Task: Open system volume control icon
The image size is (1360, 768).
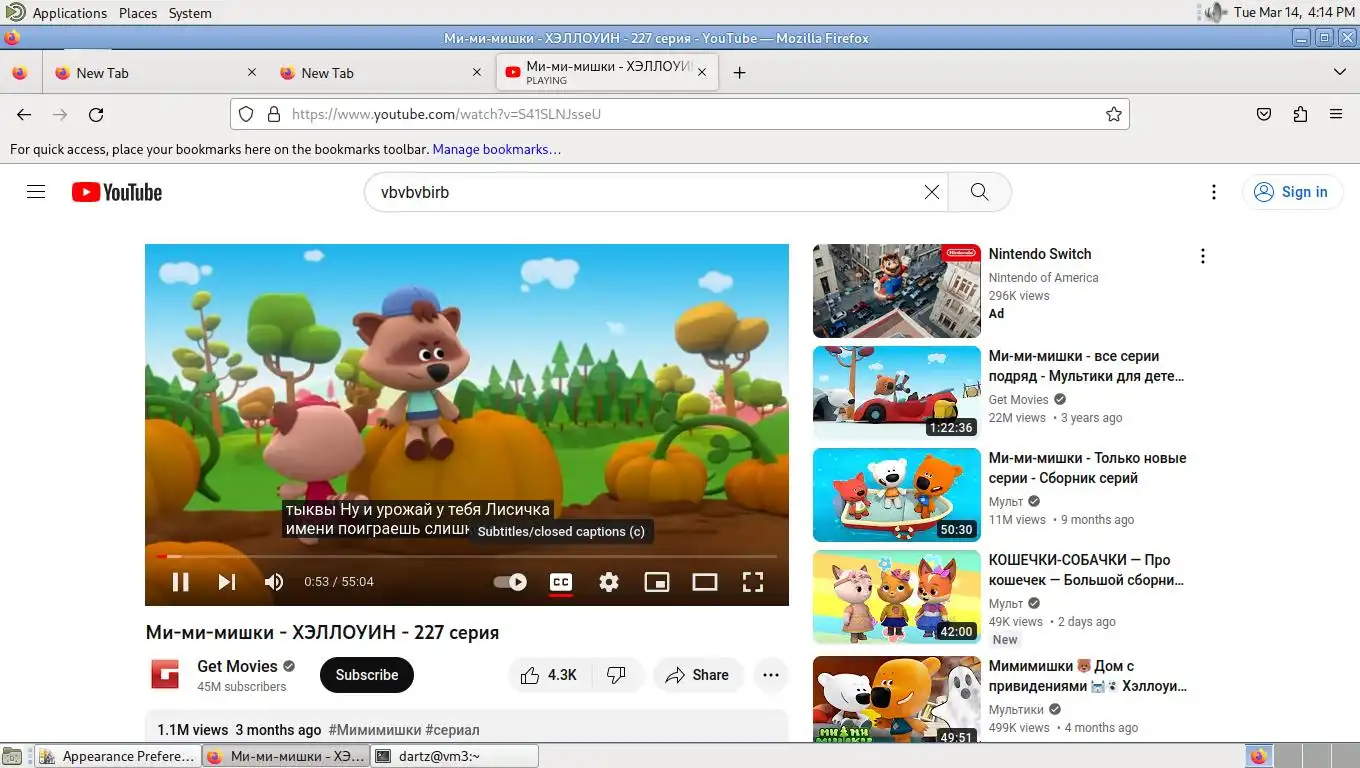Action: [x=1214, y=12]
